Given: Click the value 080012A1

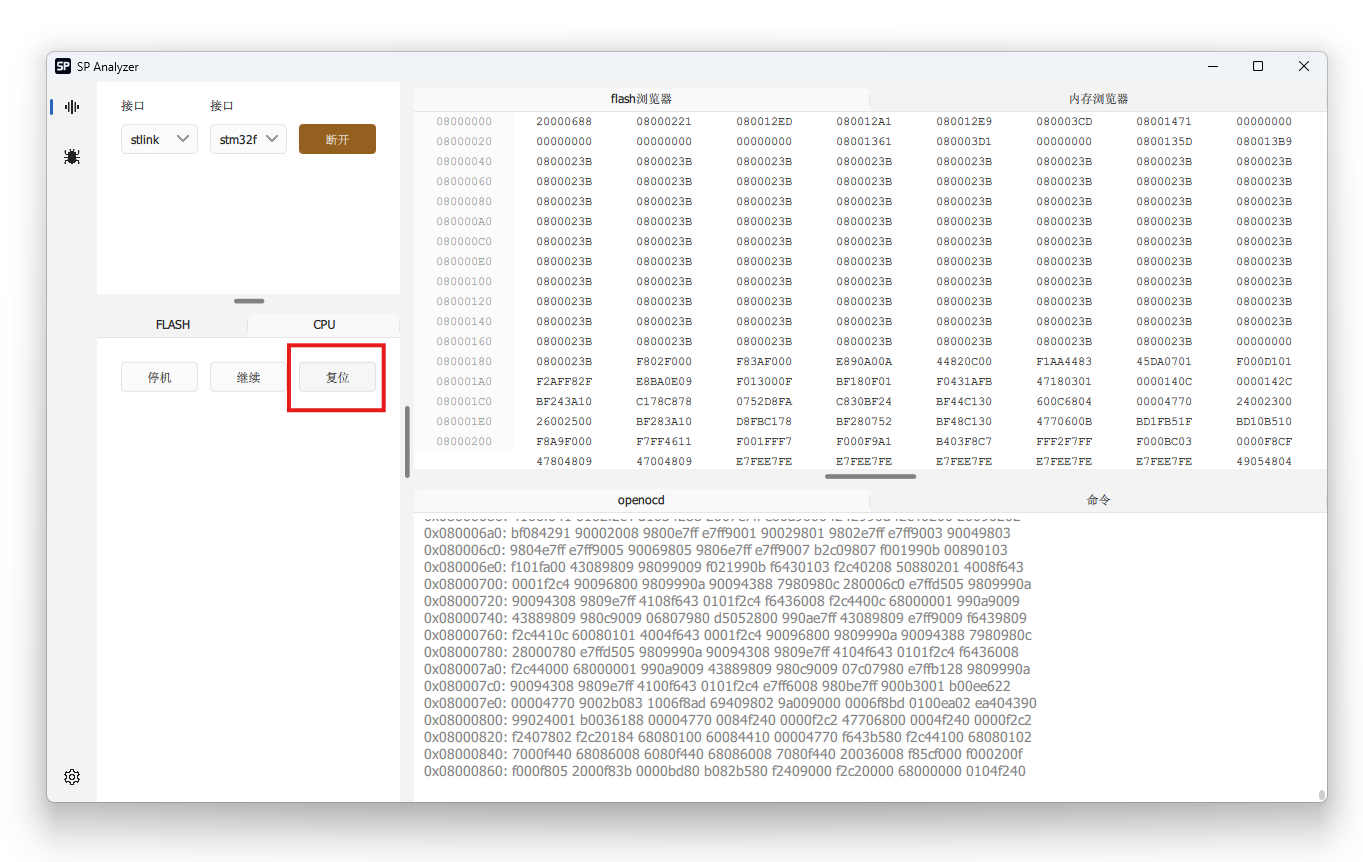Looking at the screenshot, I should (x=864, y=121).
